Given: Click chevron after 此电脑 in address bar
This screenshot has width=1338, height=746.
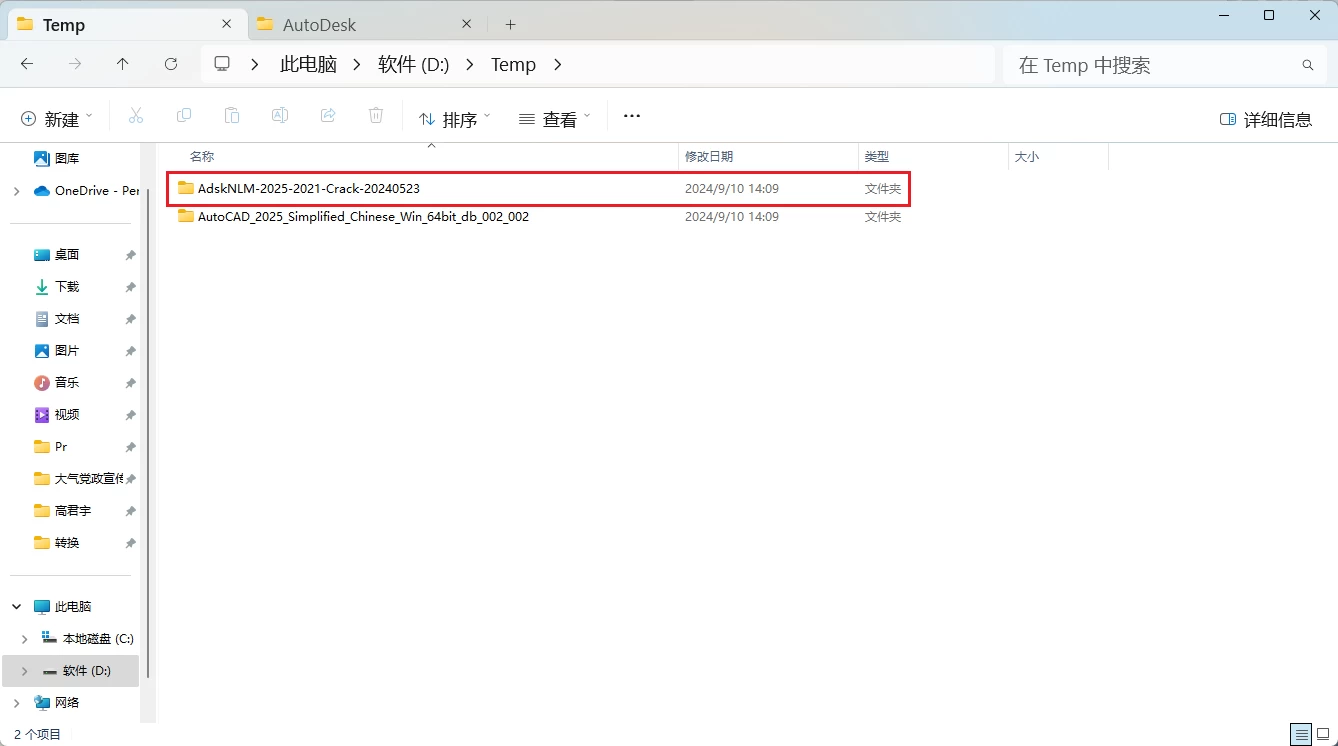Looking at the screenshot, I should (358, 64).
